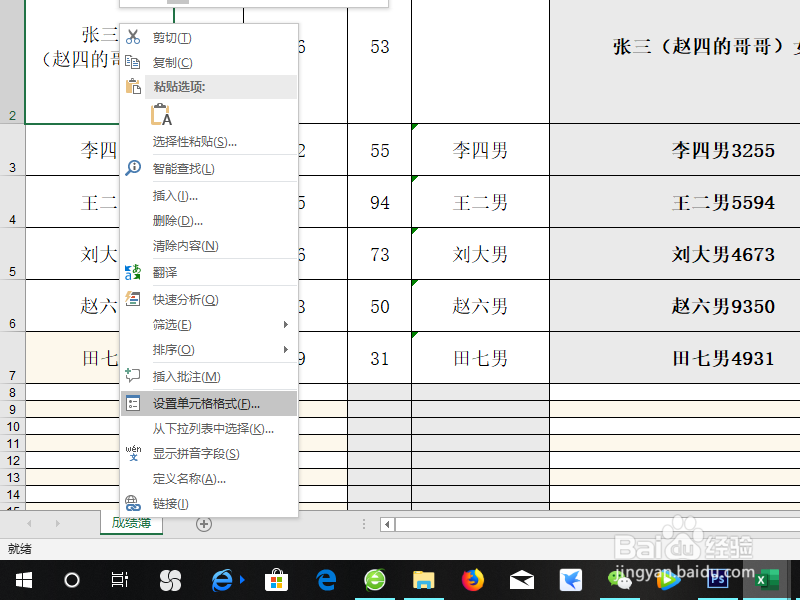
Task: Select the cell 李四男
Action: [480, 150]
